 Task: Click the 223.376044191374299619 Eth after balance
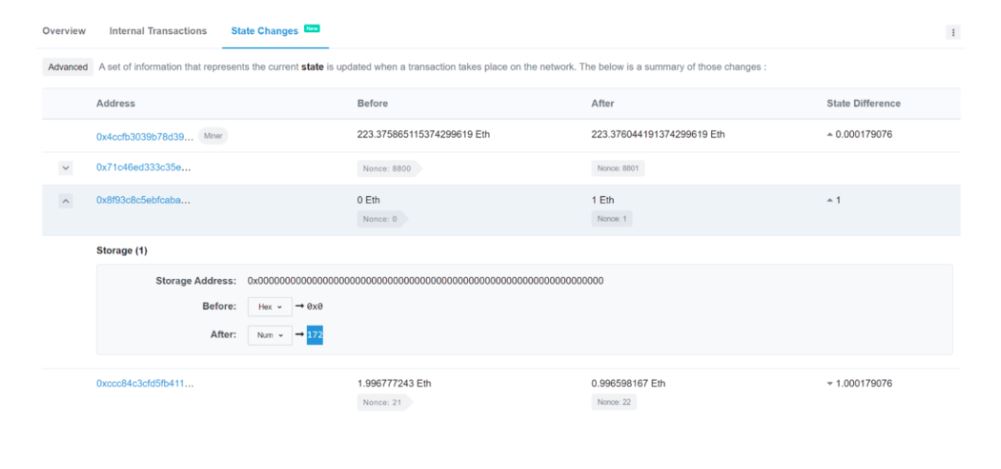(658, 134)
